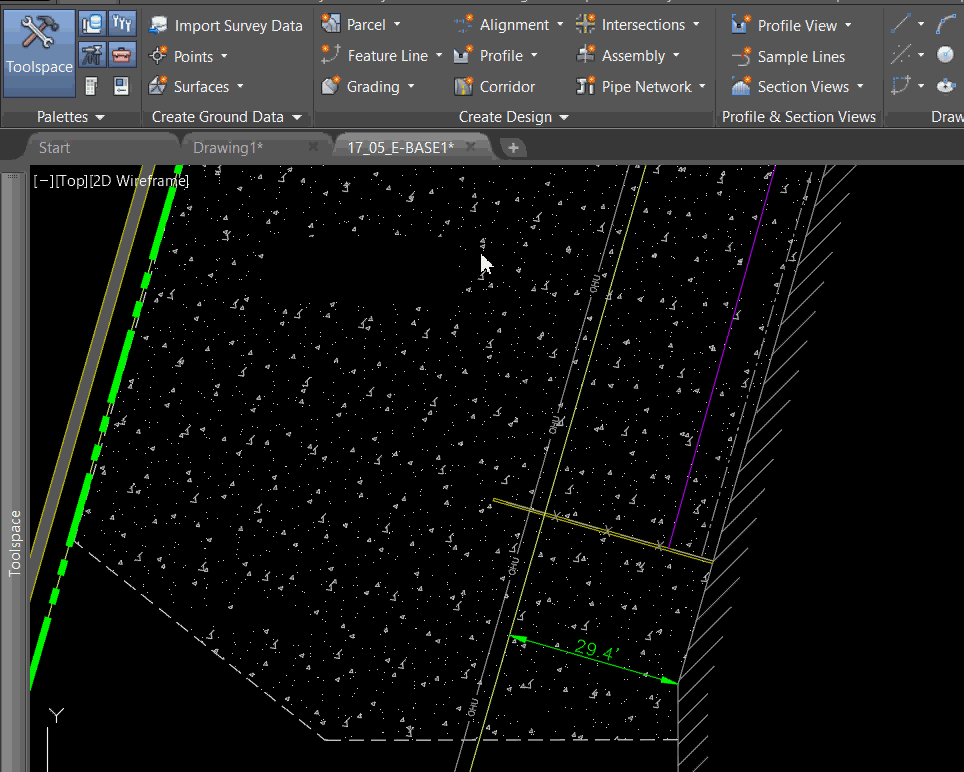Select the Circle tool in the Draw panel
The image size is (964, 772).
click(945, 55)
